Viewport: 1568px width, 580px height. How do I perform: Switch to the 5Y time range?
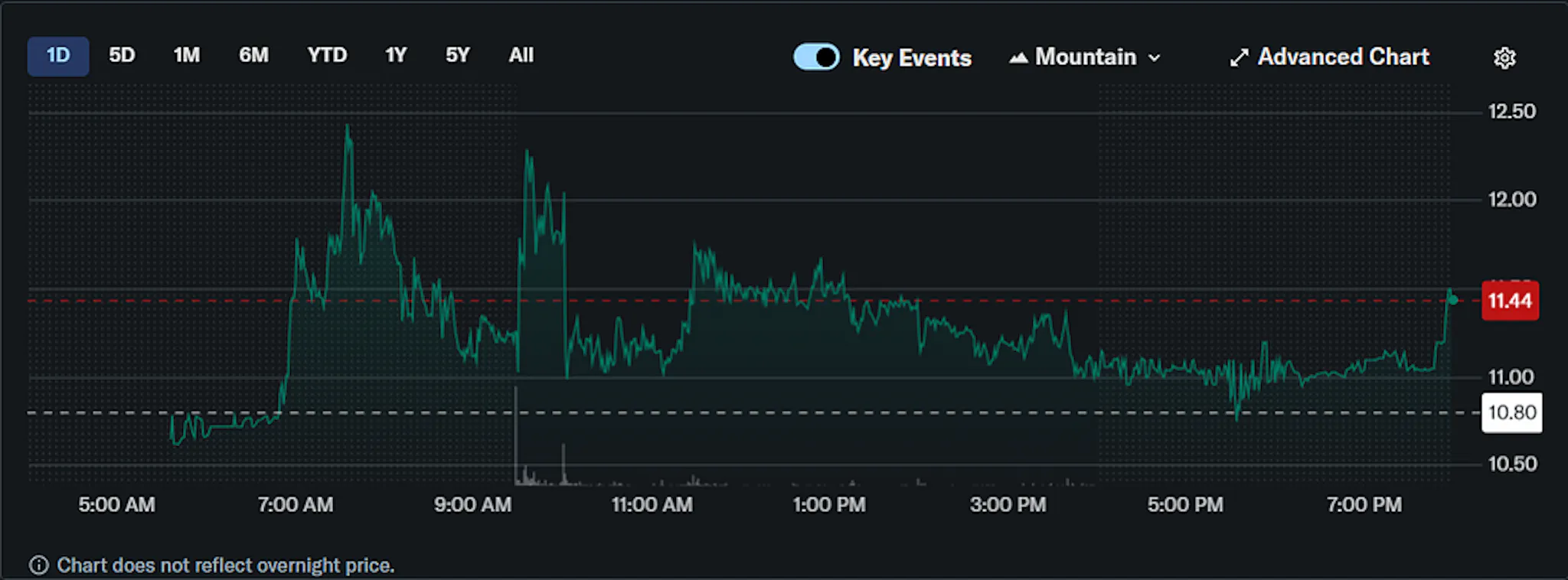click(458, 55)
